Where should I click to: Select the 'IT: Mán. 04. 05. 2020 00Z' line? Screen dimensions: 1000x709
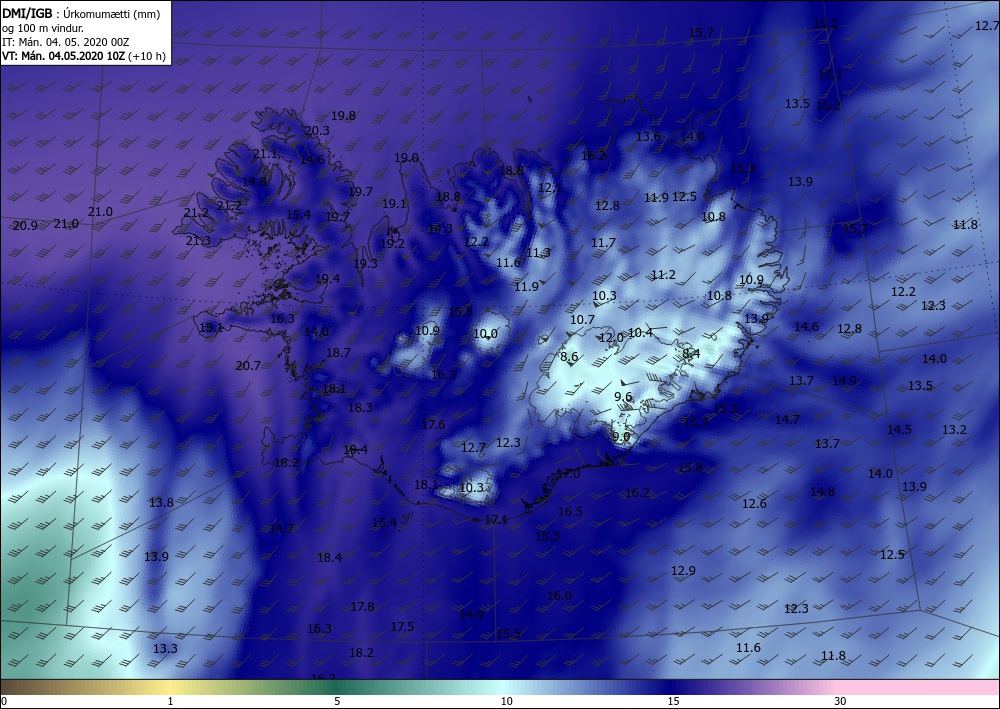(x=65, y=42)
